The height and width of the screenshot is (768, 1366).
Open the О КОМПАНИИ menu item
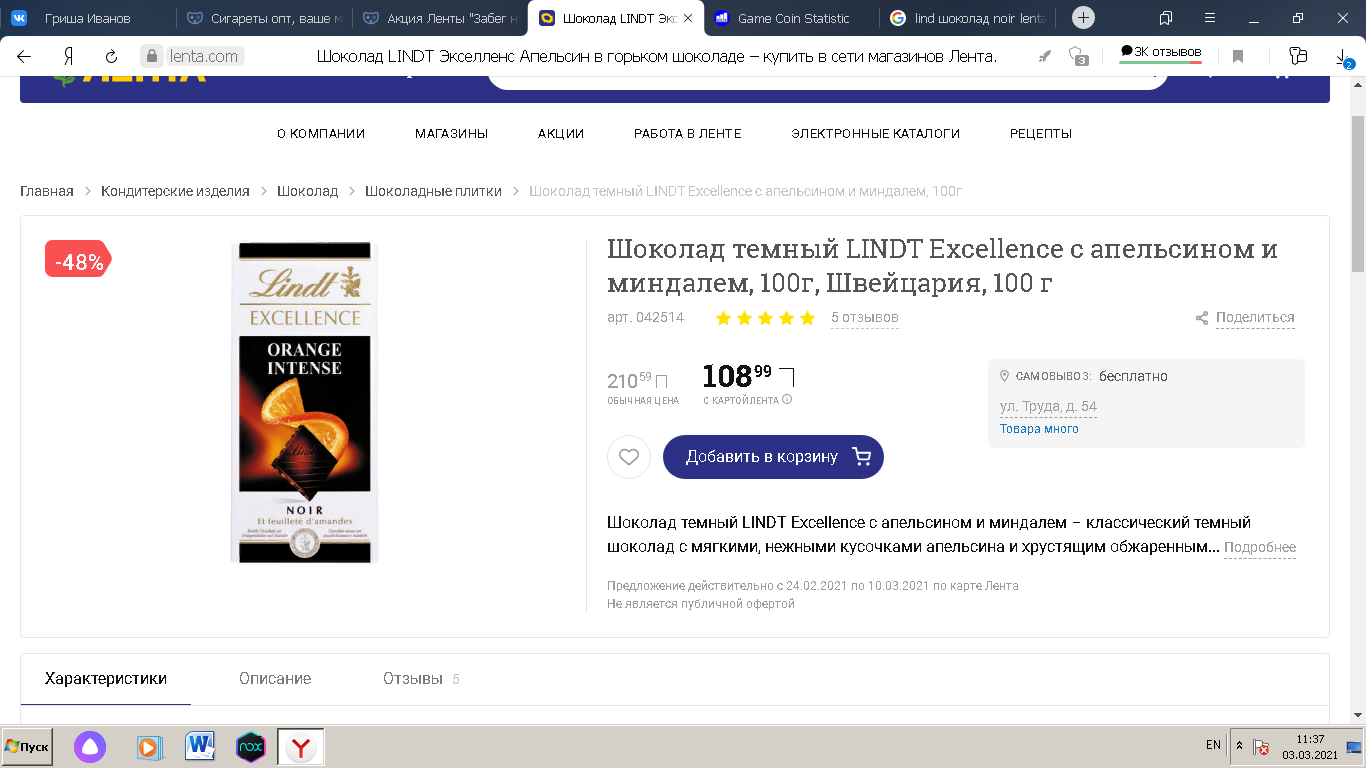point(321,134)
